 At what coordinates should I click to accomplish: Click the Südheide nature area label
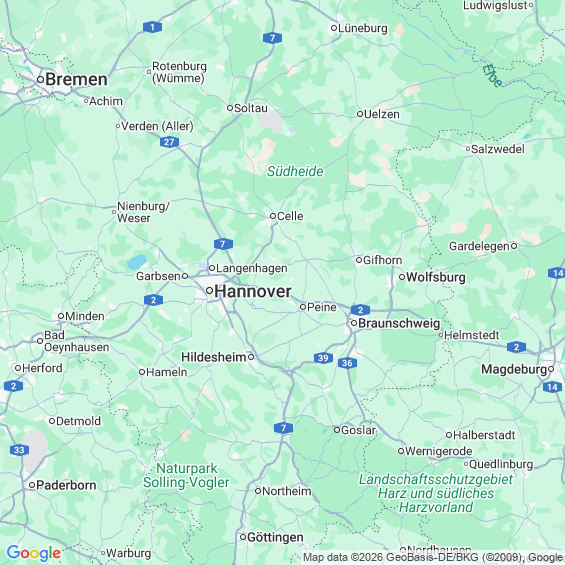pyautogui.click(x=295, y=171)
